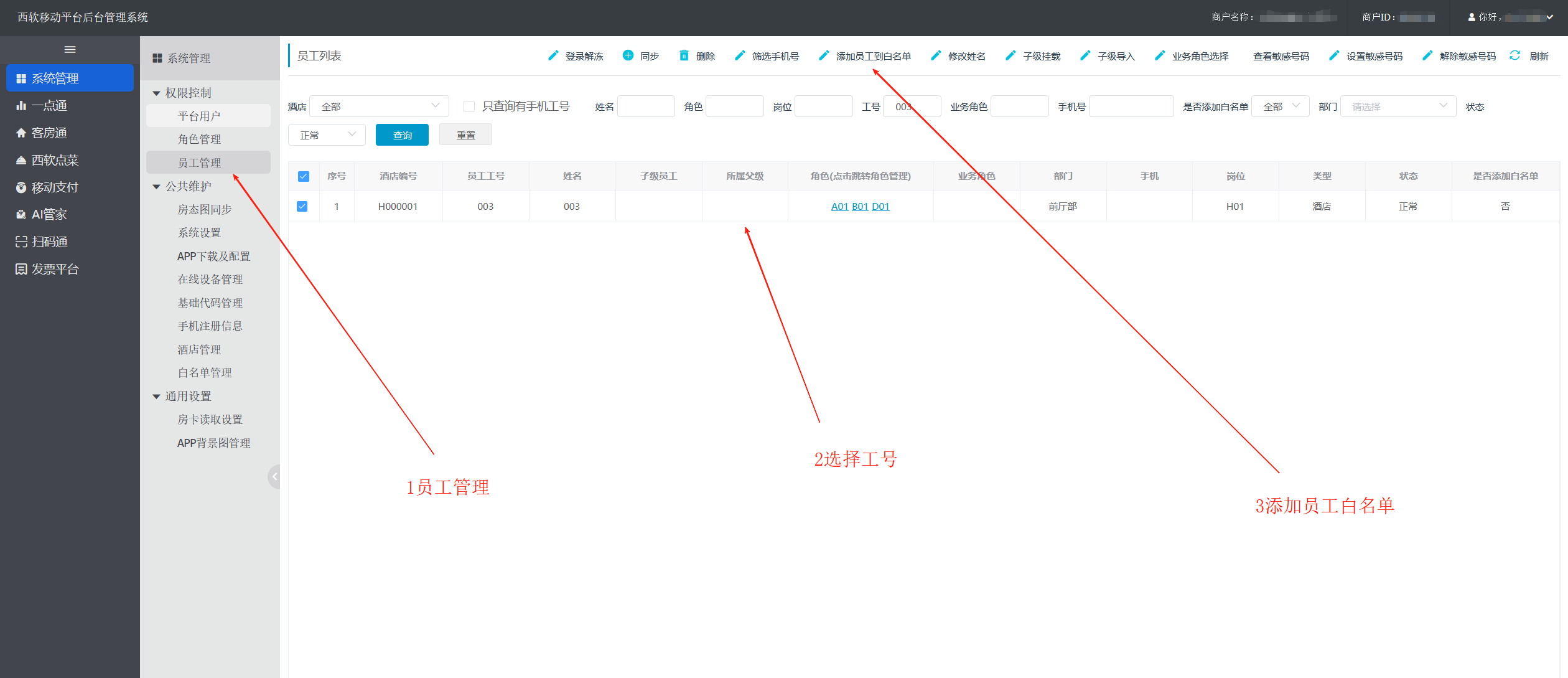Click the 子级导入 pencil icon

[1085, 55]
